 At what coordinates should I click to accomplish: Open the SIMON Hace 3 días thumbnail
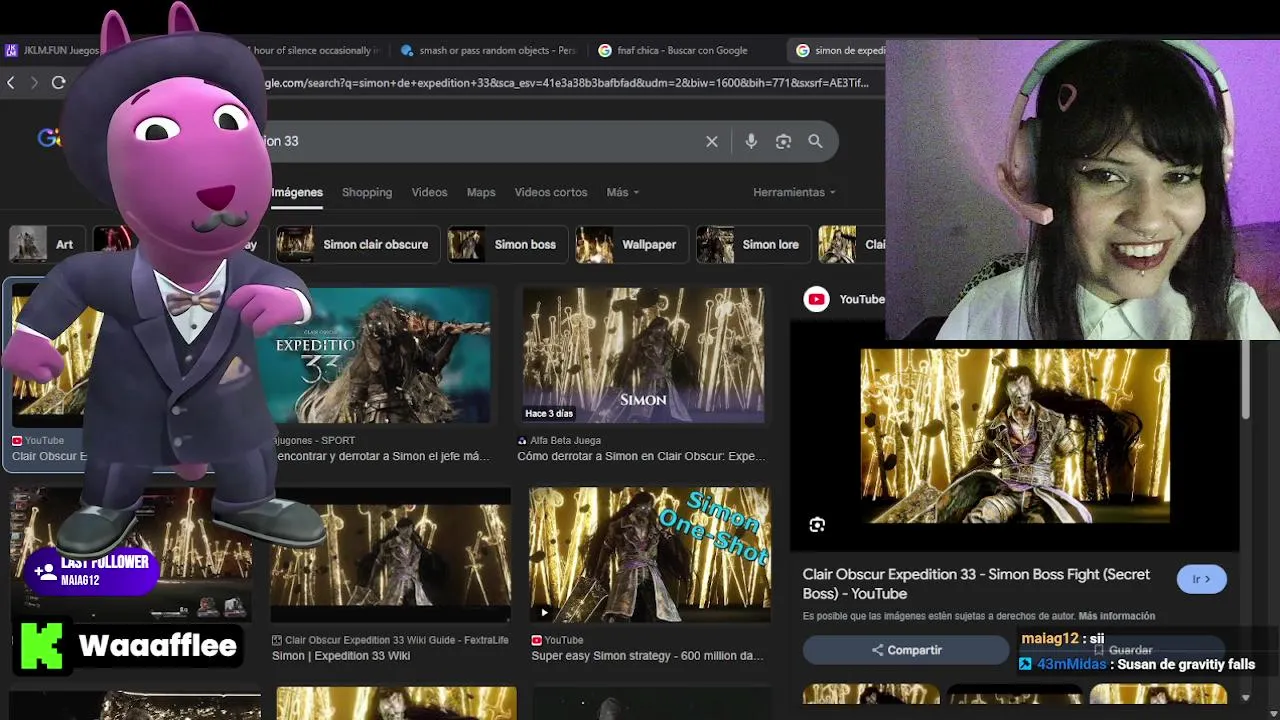tap(643, 356)
